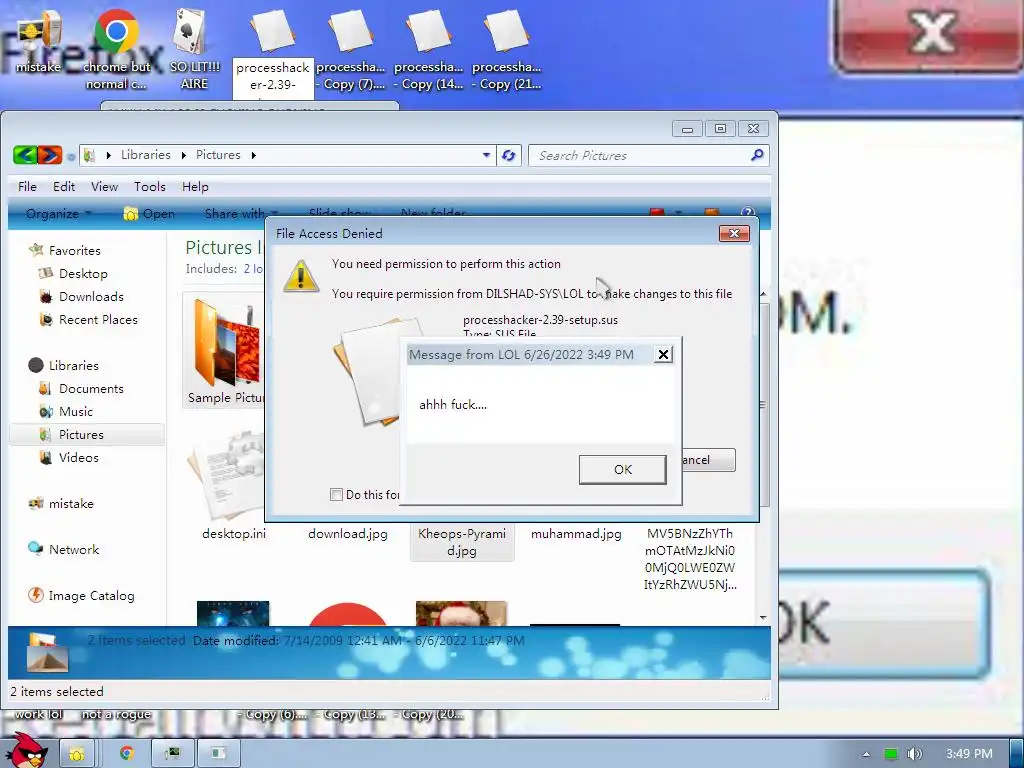Select Recent Places in sidebar
Viewport: 1024px width, 768px height.
pyautogui.click(x=97, y=319)
